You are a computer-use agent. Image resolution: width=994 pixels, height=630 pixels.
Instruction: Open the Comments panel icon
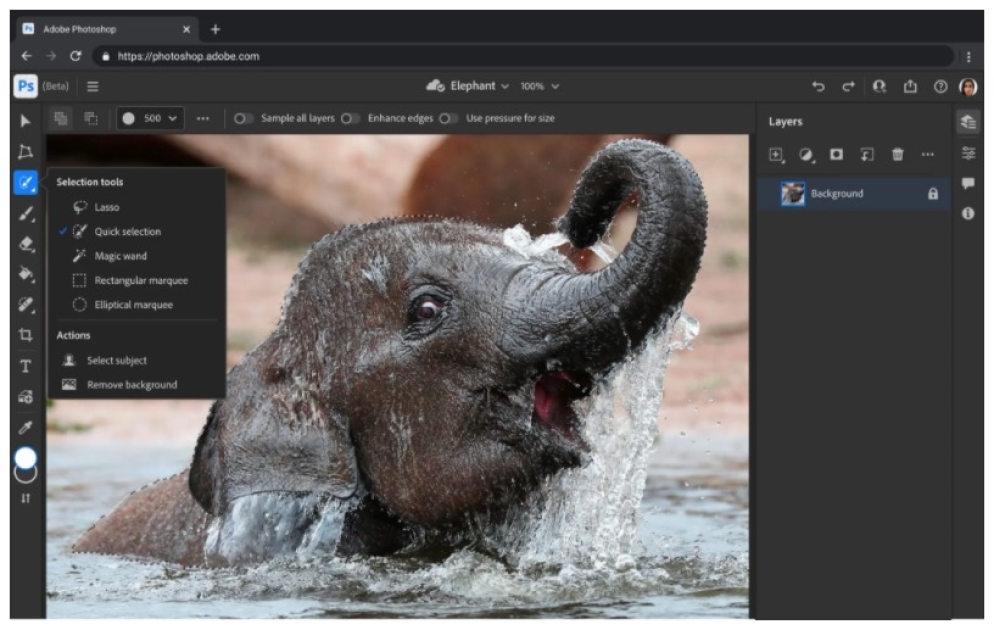pos(968,183)
